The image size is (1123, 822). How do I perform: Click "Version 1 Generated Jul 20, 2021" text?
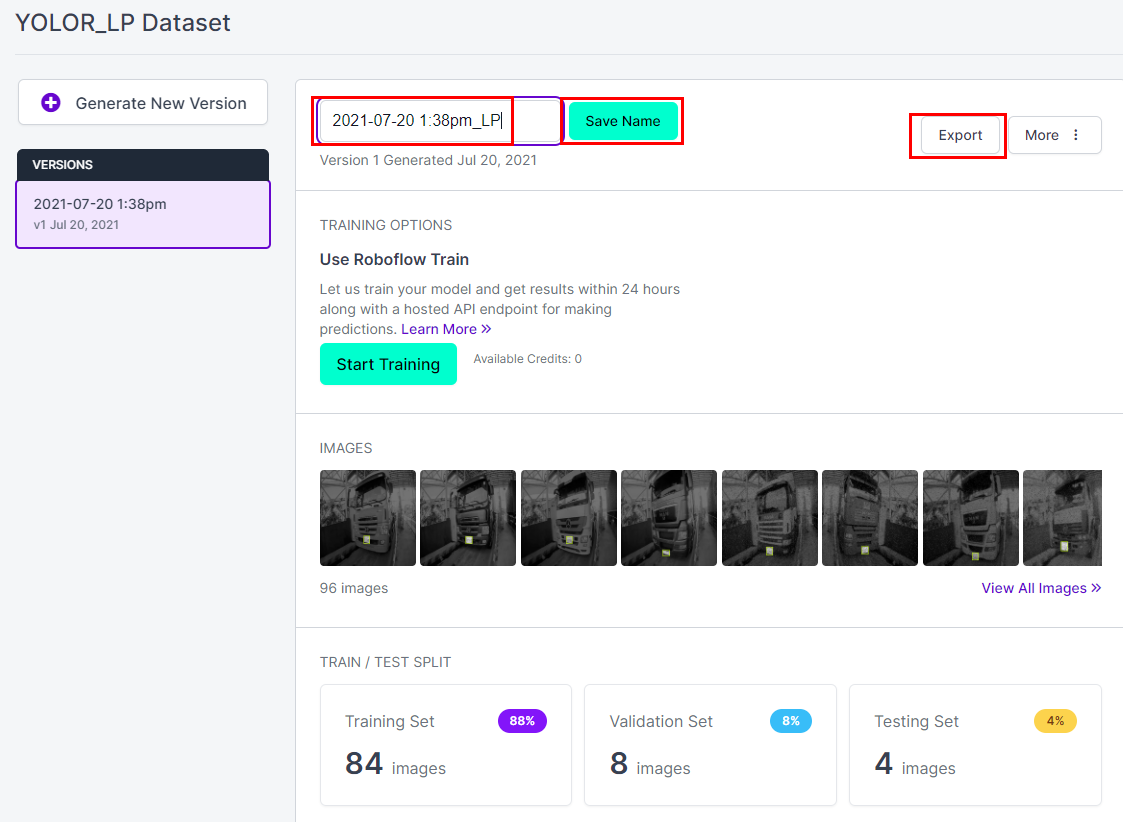428,160
